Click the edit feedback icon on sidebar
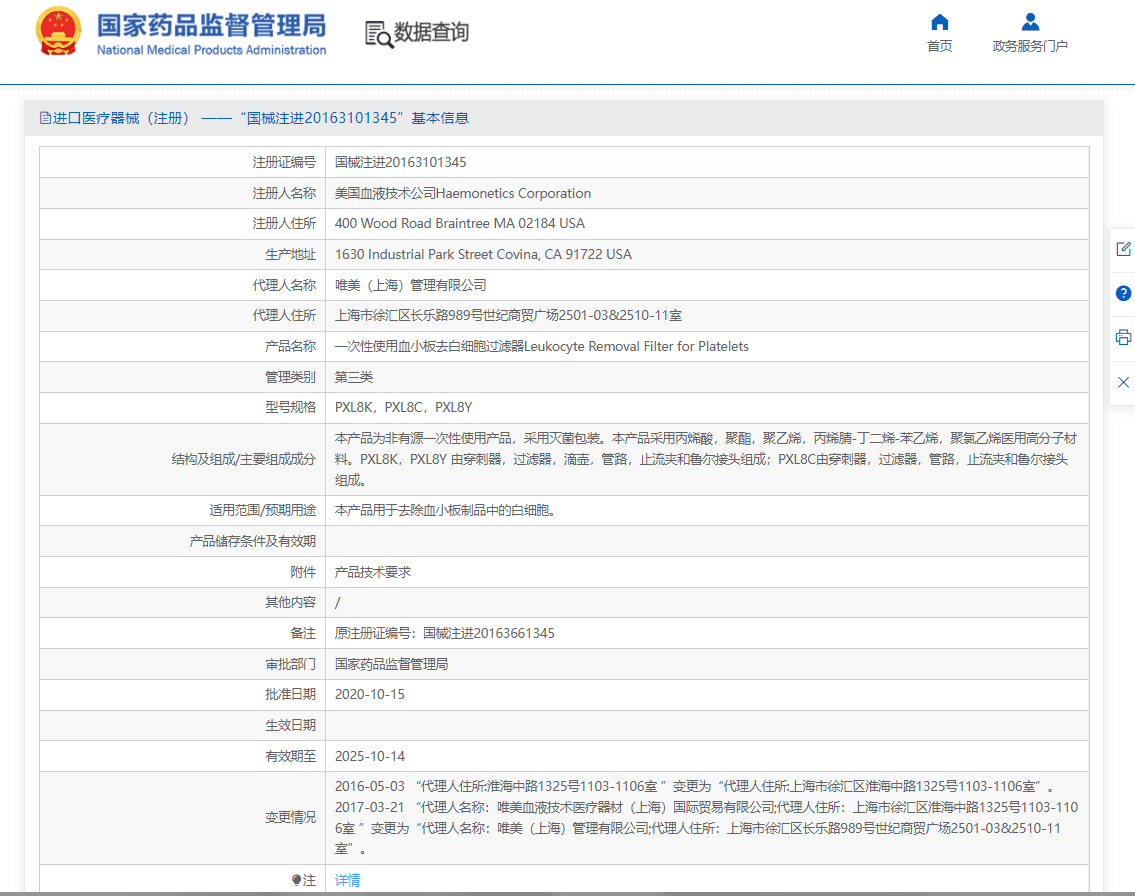The width and height of the screenshot is (1135, 896). click(x=1123, y=249)
